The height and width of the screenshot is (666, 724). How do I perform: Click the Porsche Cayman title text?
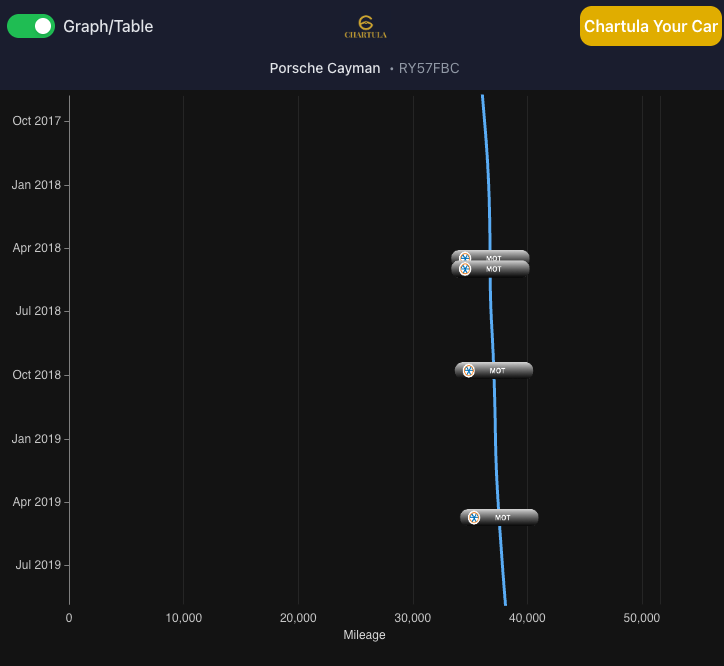point(324,68)
